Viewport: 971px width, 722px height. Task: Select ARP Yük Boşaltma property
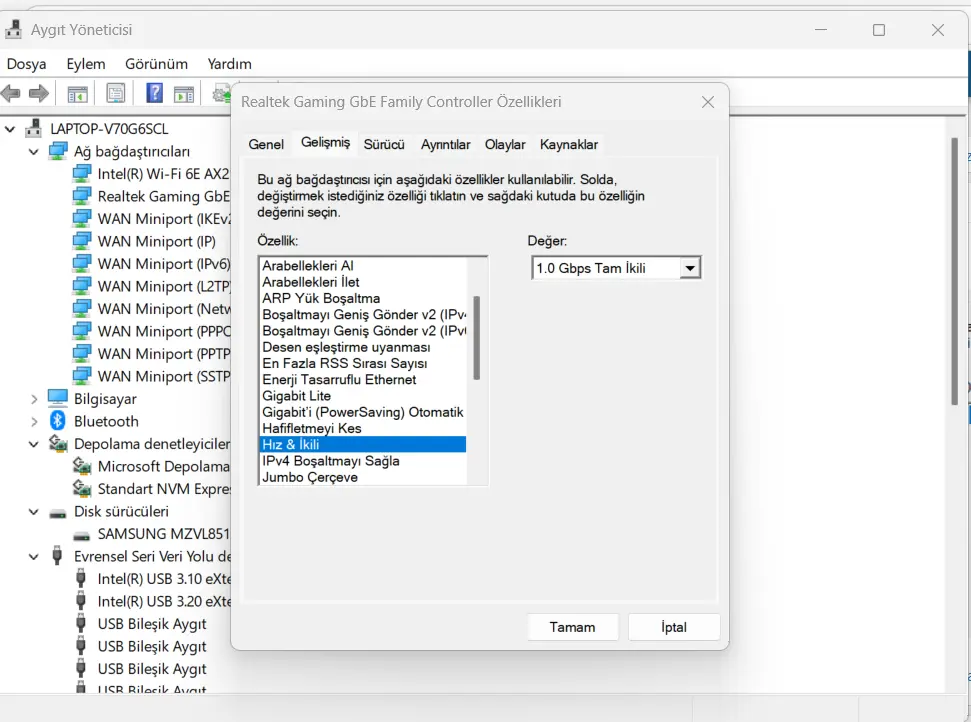pyautogui.click(x=362, y=298)
